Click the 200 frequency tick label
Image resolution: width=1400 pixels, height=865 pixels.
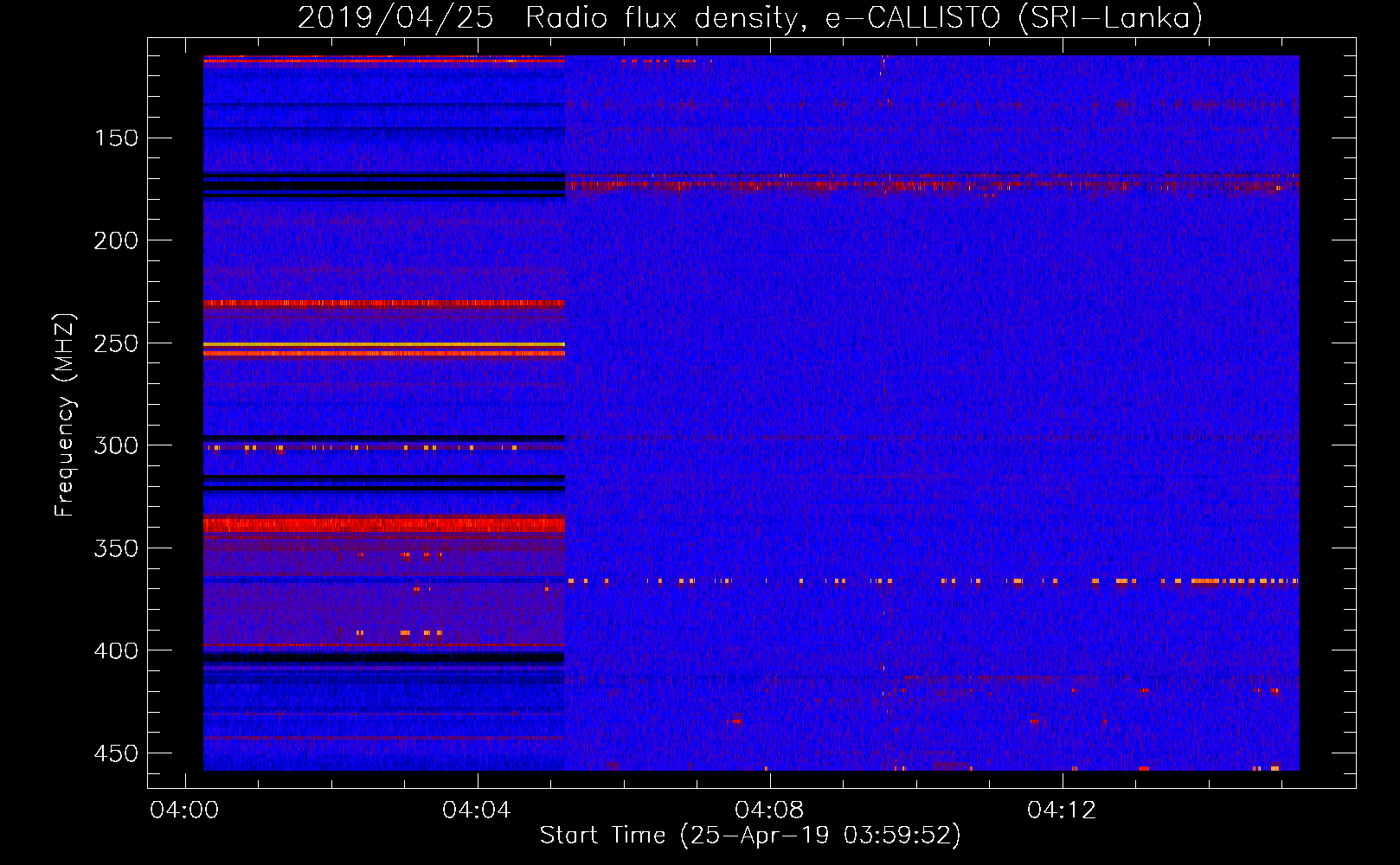[116, 240]
